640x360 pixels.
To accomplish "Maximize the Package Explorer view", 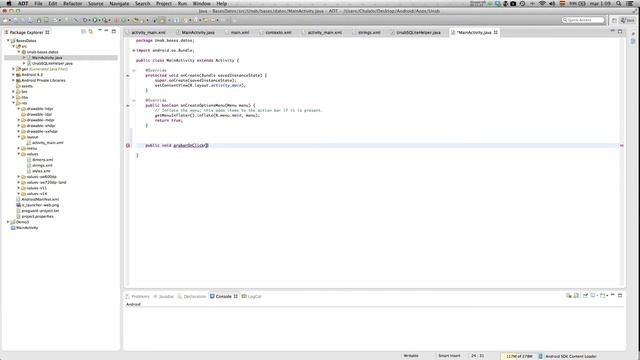I will (x=114, y=31).
